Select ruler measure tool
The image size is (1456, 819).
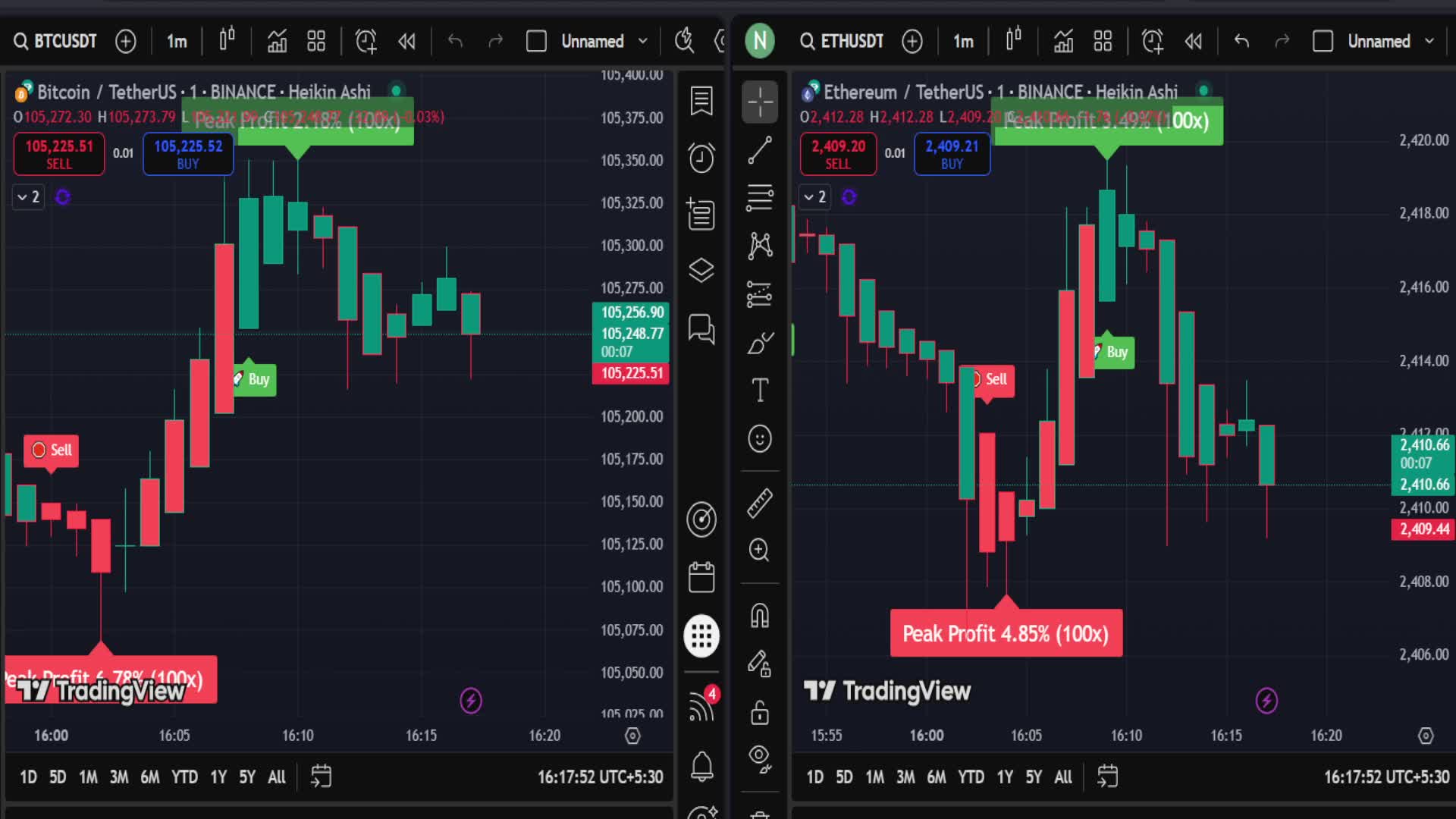click(x=760, y=503)
